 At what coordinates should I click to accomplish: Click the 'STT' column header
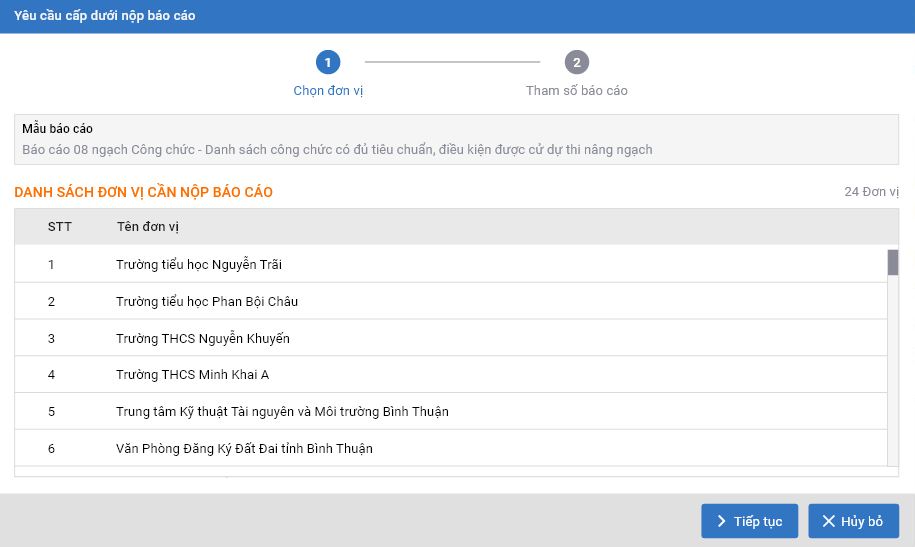coord(60,227)
